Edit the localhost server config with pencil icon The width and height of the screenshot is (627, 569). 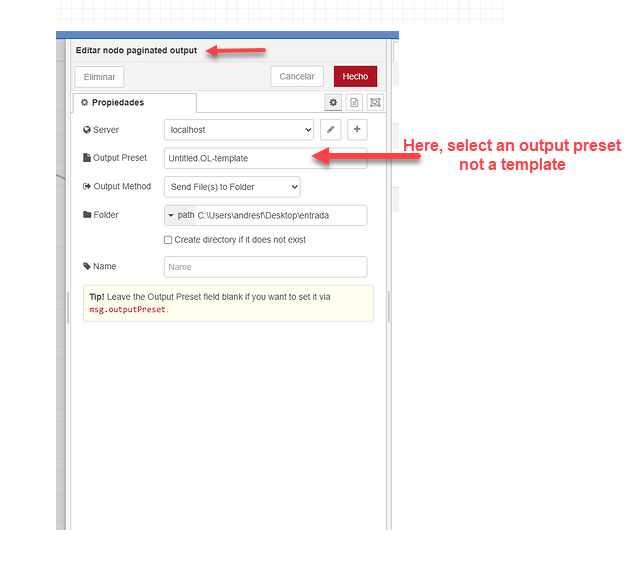[x=331, y=130]
